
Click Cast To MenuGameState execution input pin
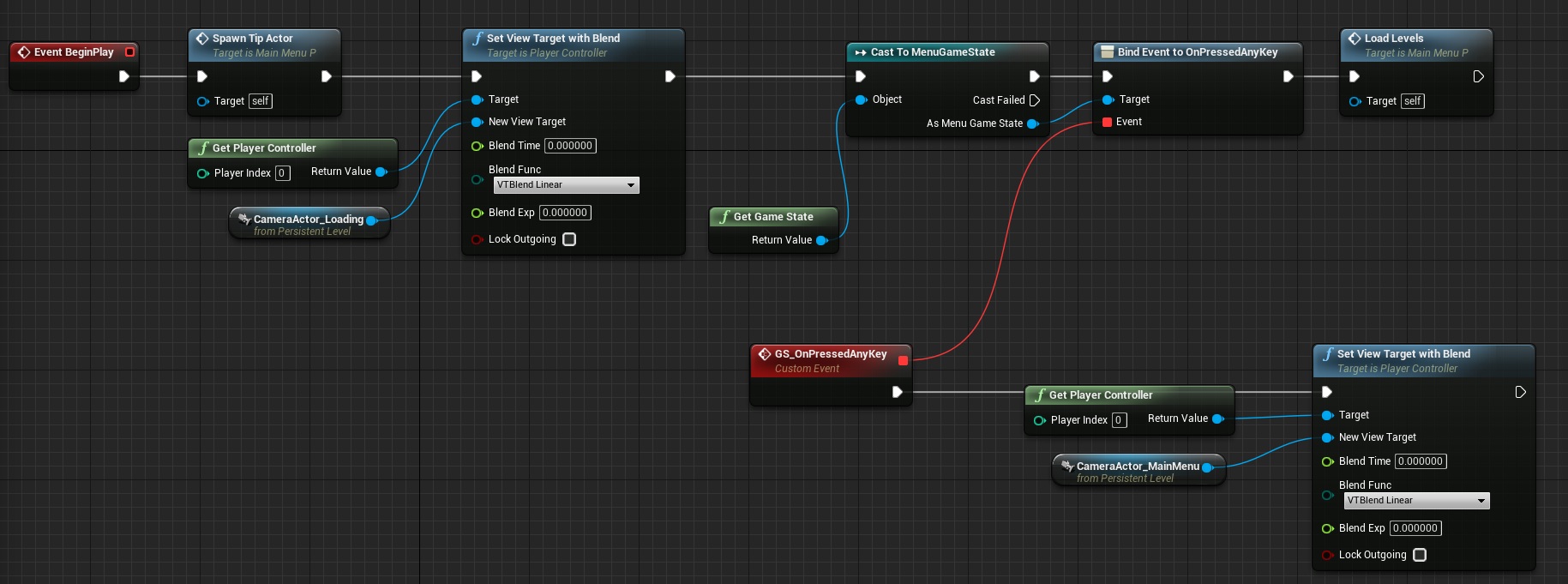(x=861, y=76)
